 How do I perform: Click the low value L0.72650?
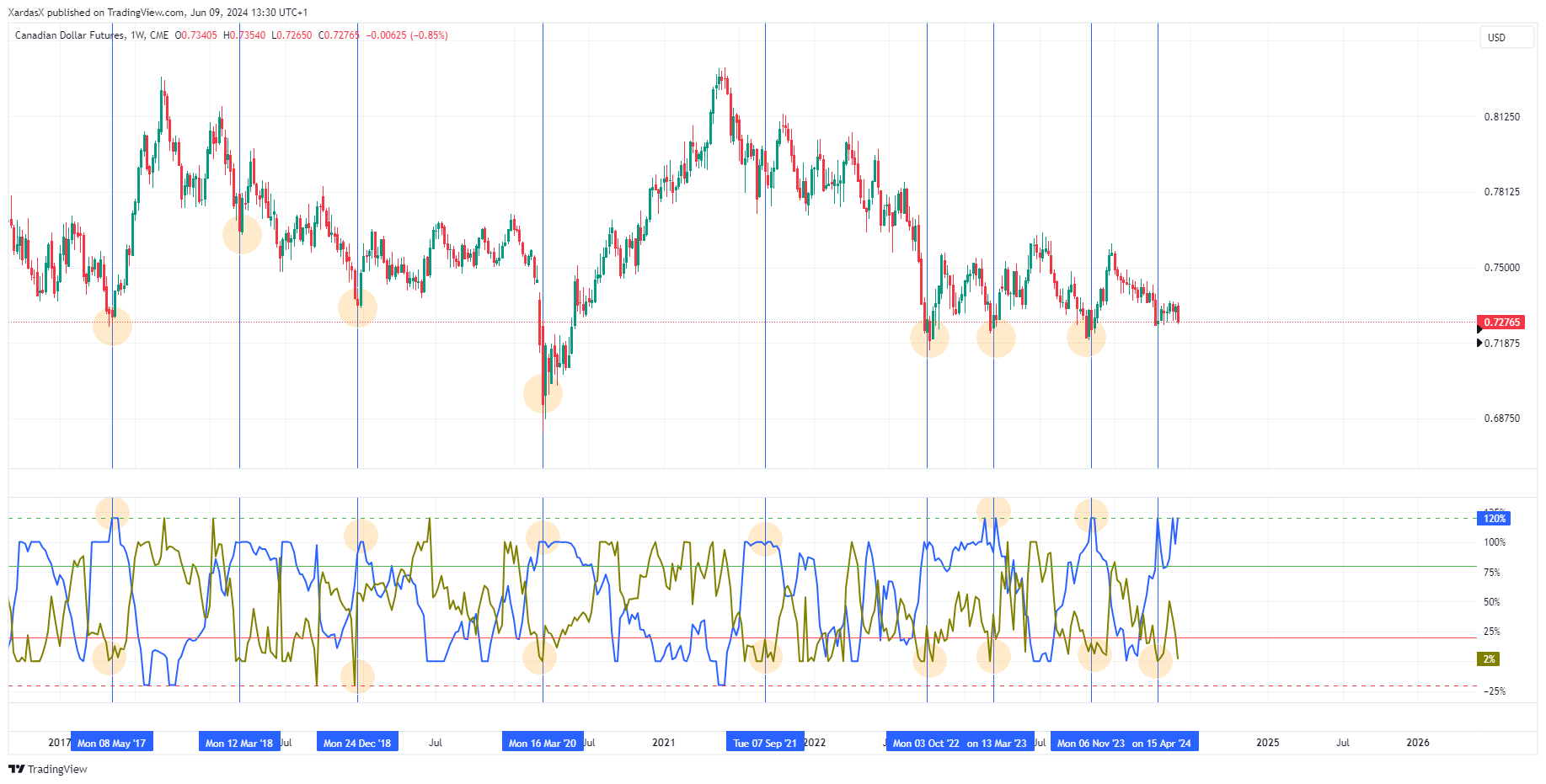tap(292, 35)
